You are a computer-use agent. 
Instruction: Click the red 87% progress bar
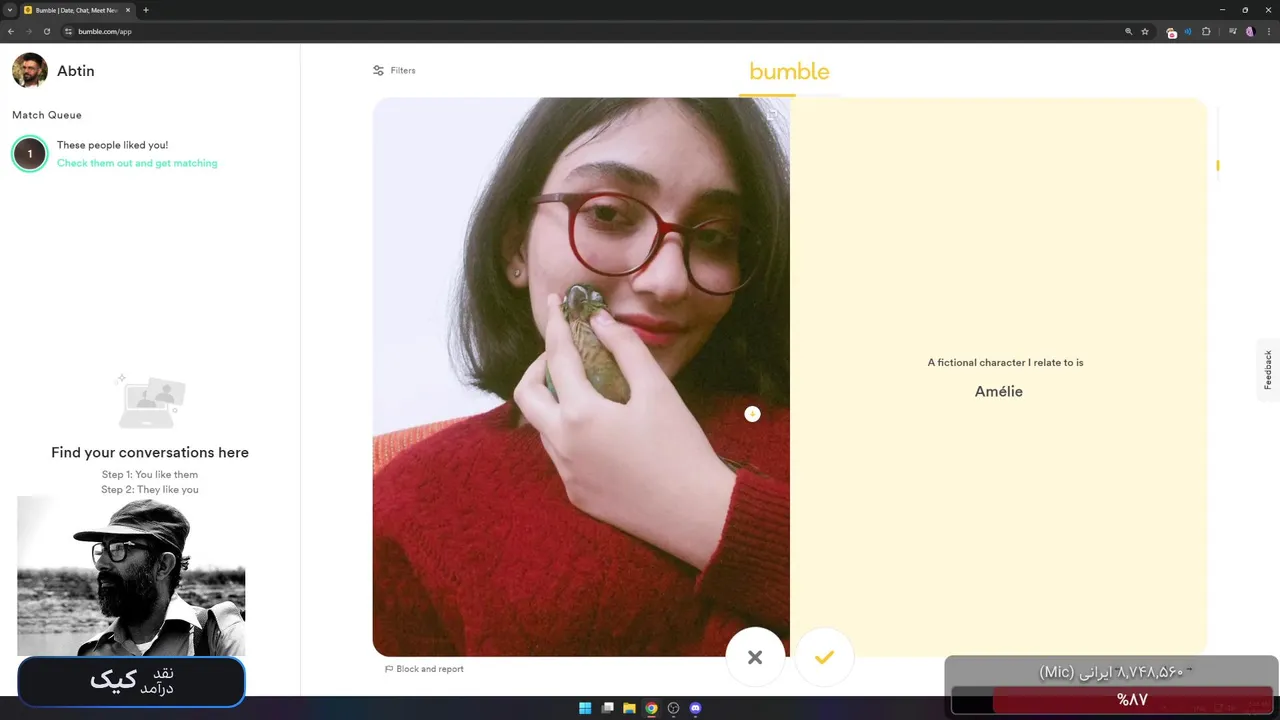tap(1132, 700)
